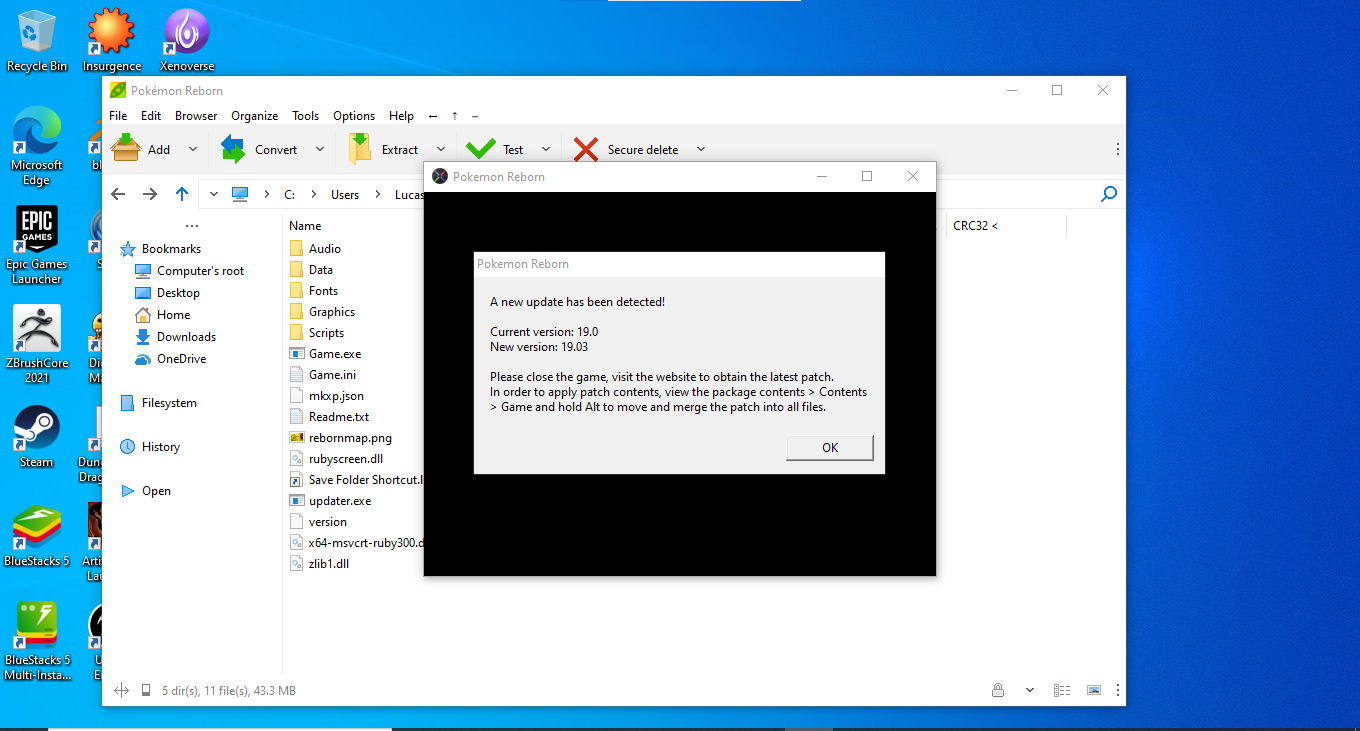Sort by Name column header
The height and width of the screenshot is (731, 1360).
(x=305, y=226)
